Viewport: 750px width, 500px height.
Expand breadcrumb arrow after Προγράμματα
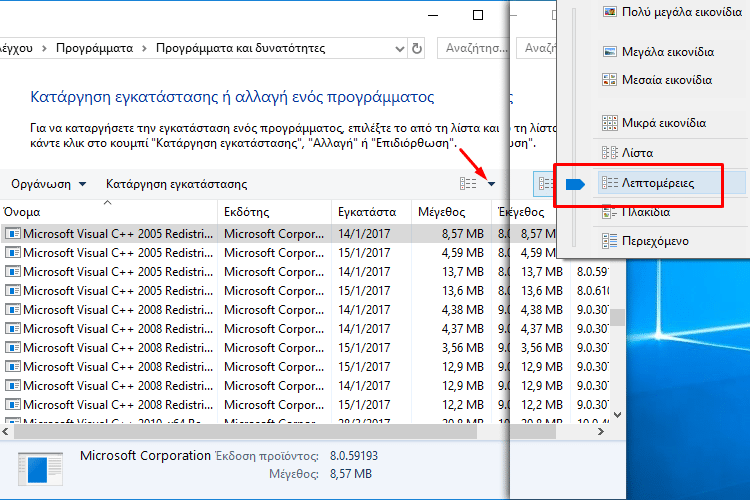(x=144, y=48)
